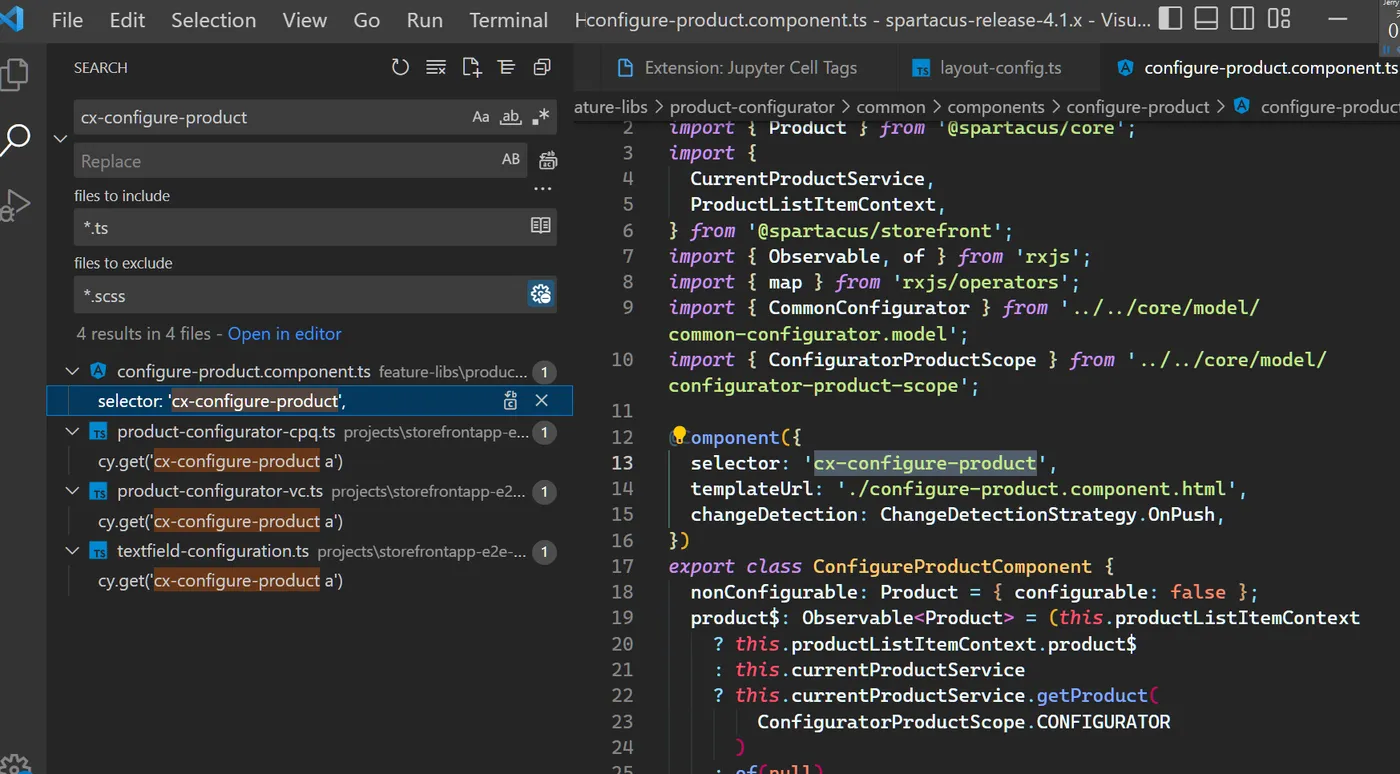This screenshot has height=774, width=1400.
Task: Toggle bottom panel layout icon
Action: tap(1206, 19)
